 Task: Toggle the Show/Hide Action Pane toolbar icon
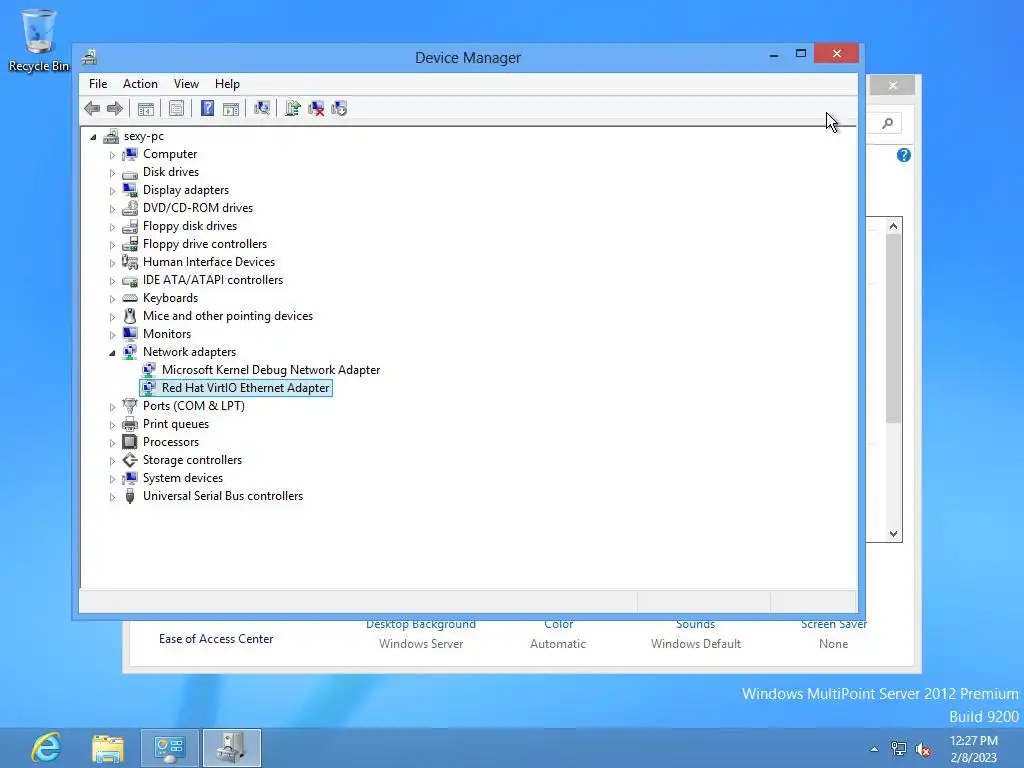pos(231,108)
